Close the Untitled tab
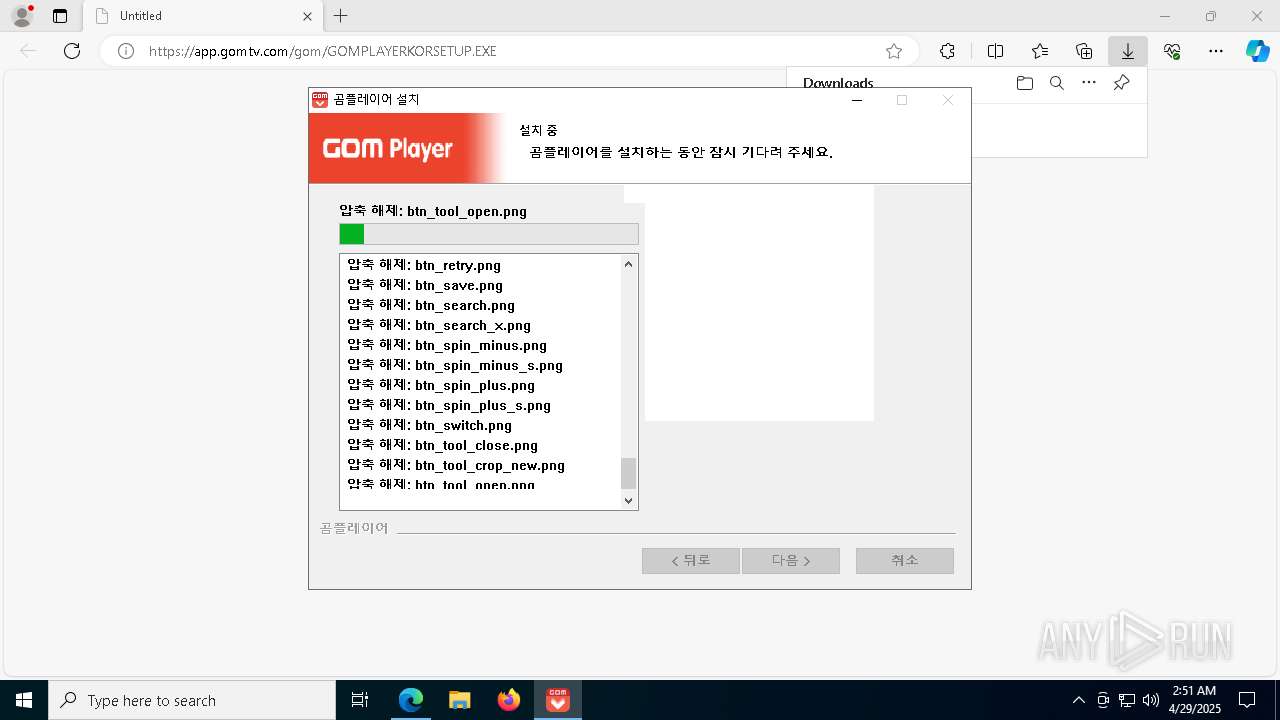The width and height of the screenshot is (1280, 720). coord(307,16)
